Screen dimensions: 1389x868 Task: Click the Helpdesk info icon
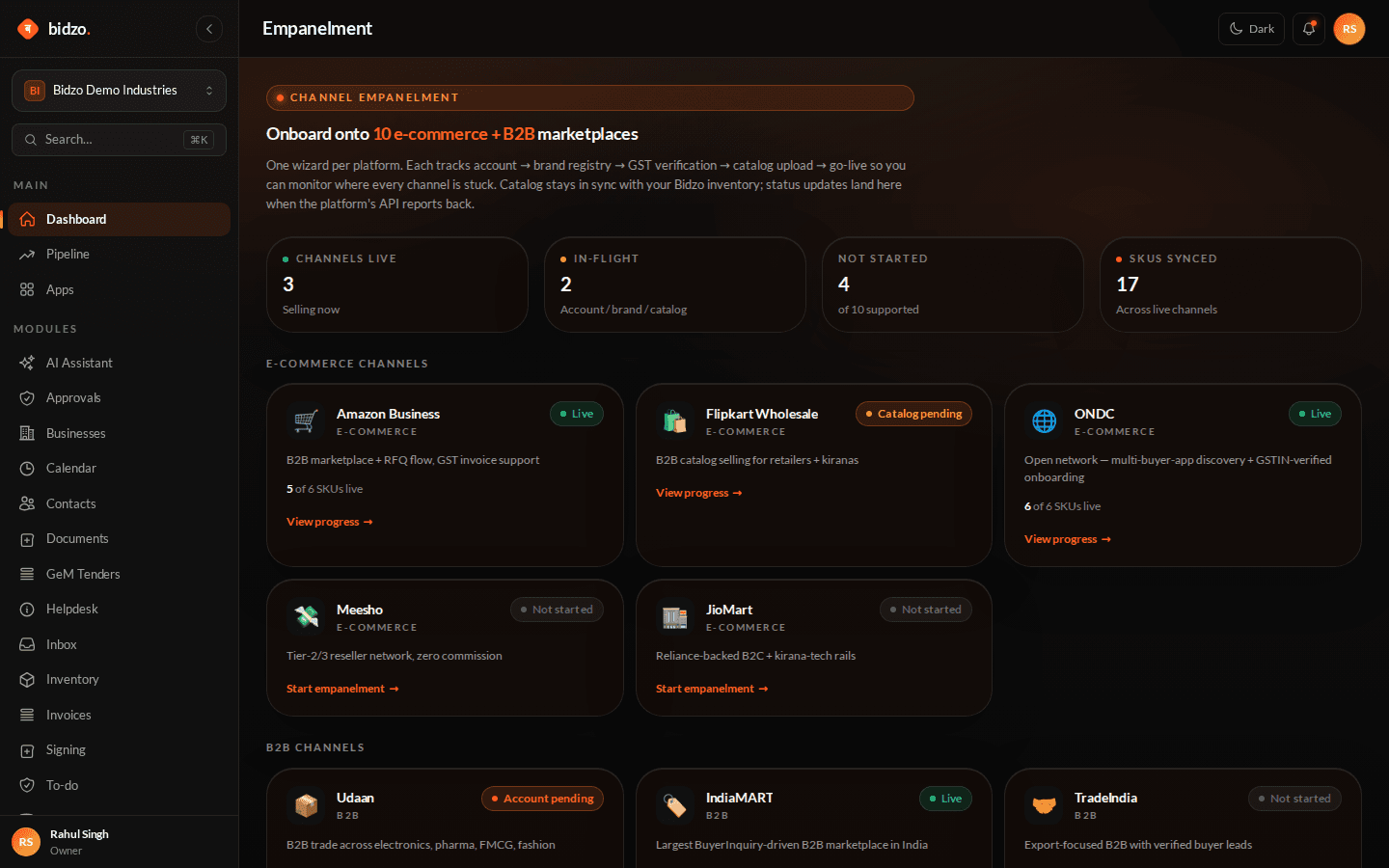(27, 610)
